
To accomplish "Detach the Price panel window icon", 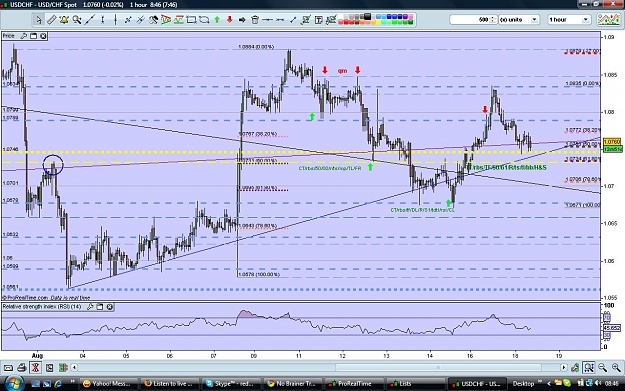I will point(33,36).
